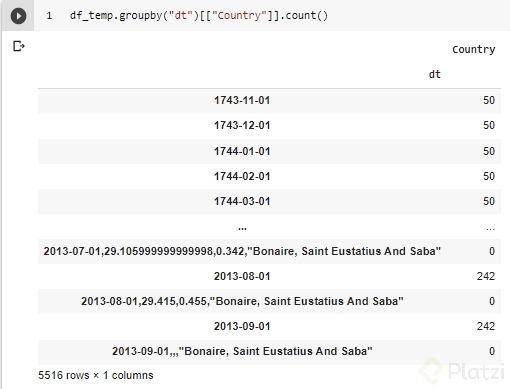Select the 1744-02-01 row label

pyautogui.click(x=242, y=176)
